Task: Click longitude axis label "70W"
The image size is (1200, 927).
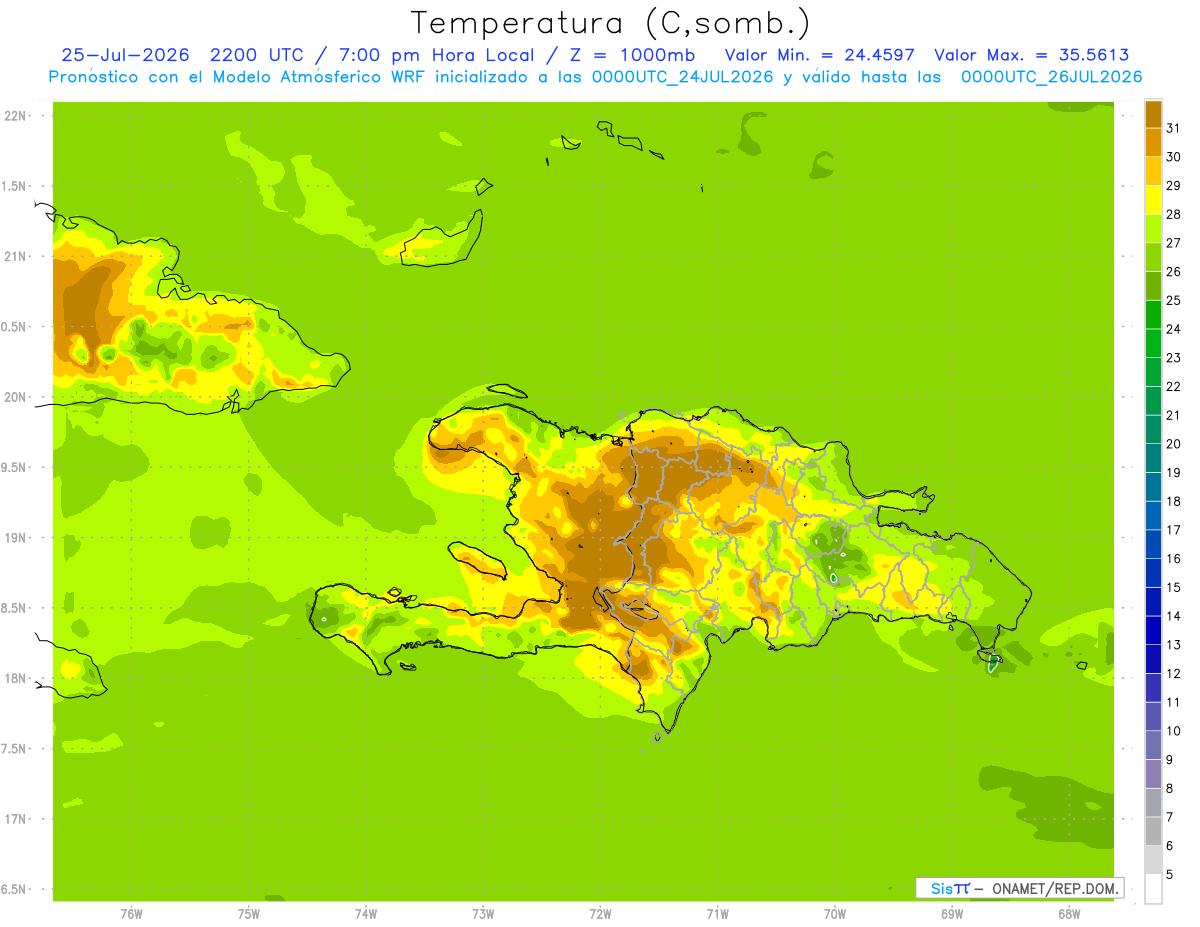Action: pos(835,913)
